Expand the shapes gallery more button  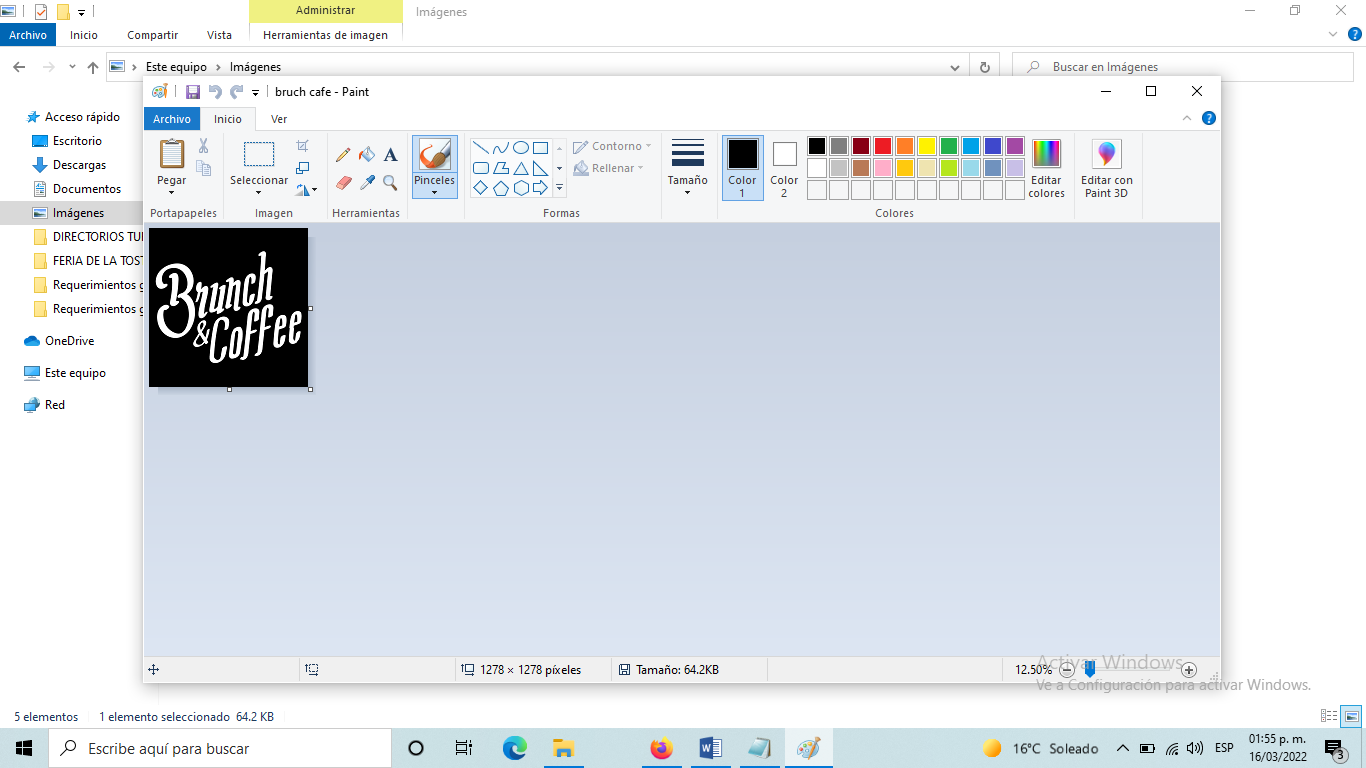[559, 188]
